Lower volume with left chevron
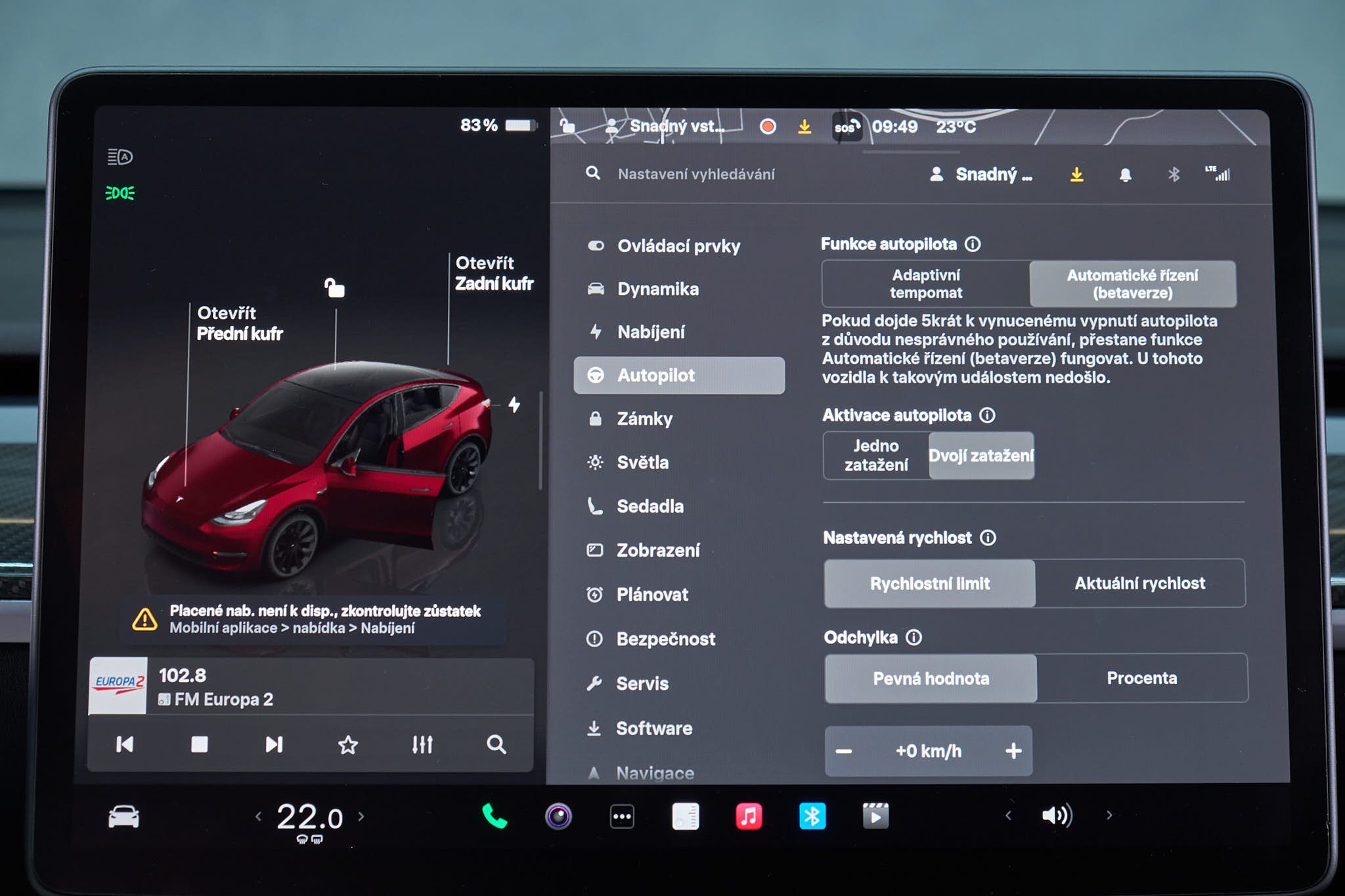Image resolution: width=1345 pixels, height=896 pixels. [x=1008, y=815]
